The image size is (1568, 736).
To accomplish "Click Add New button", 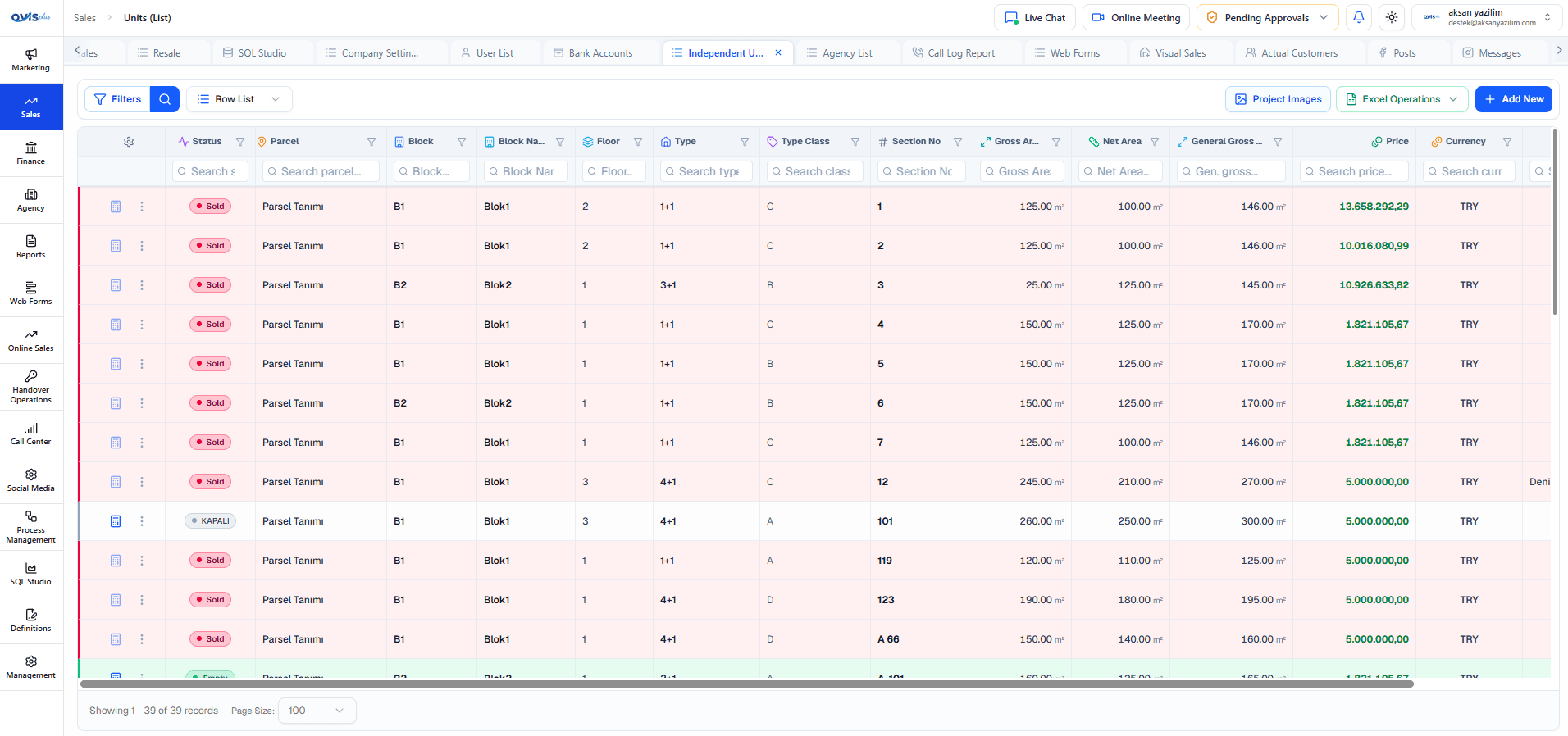I will click(1514, 99).
